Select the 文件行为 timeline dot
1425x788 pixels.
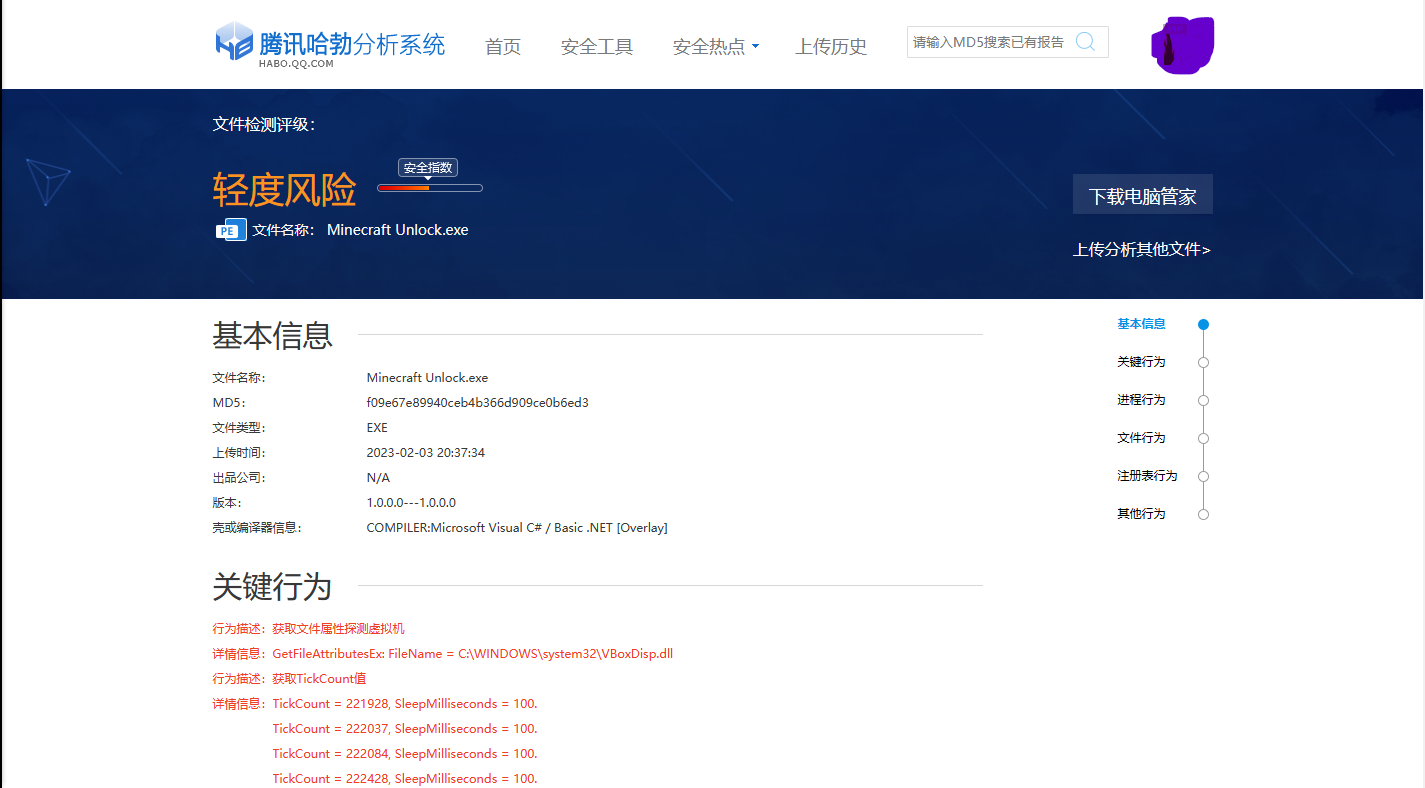click(1203, 439)
